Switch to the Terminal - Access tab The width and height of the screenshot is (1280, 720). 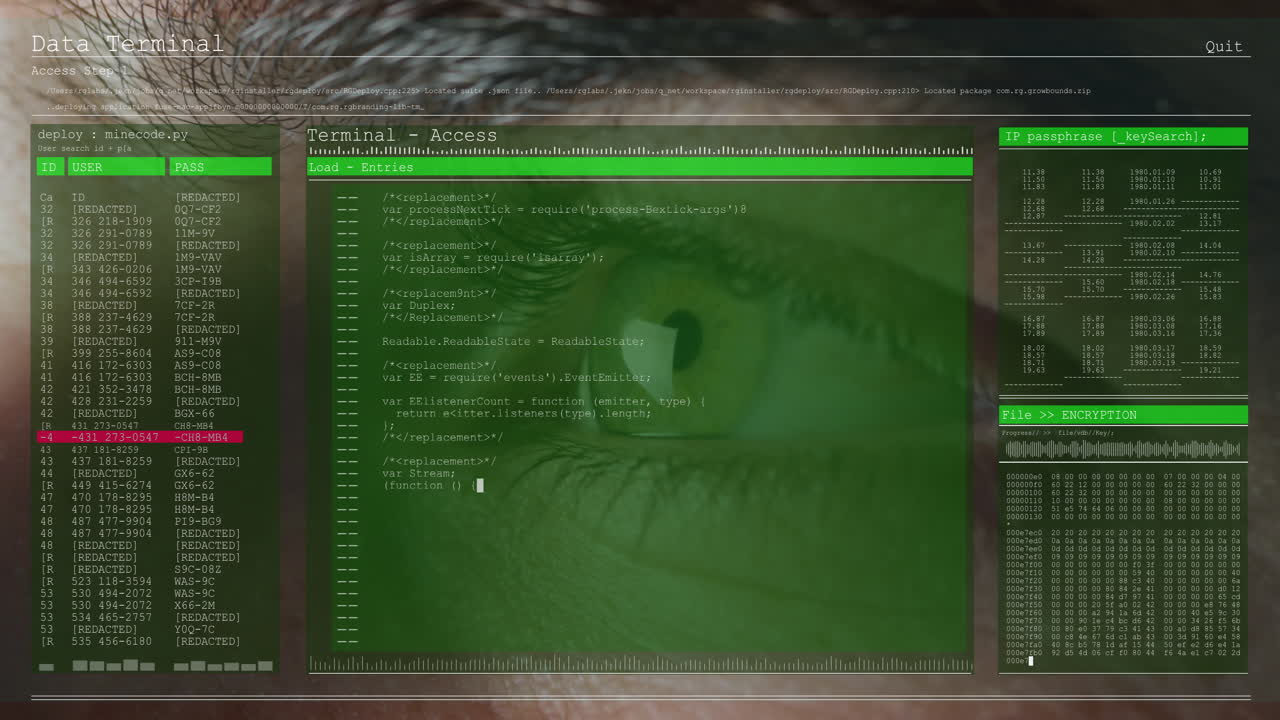[x=402, y=135]
